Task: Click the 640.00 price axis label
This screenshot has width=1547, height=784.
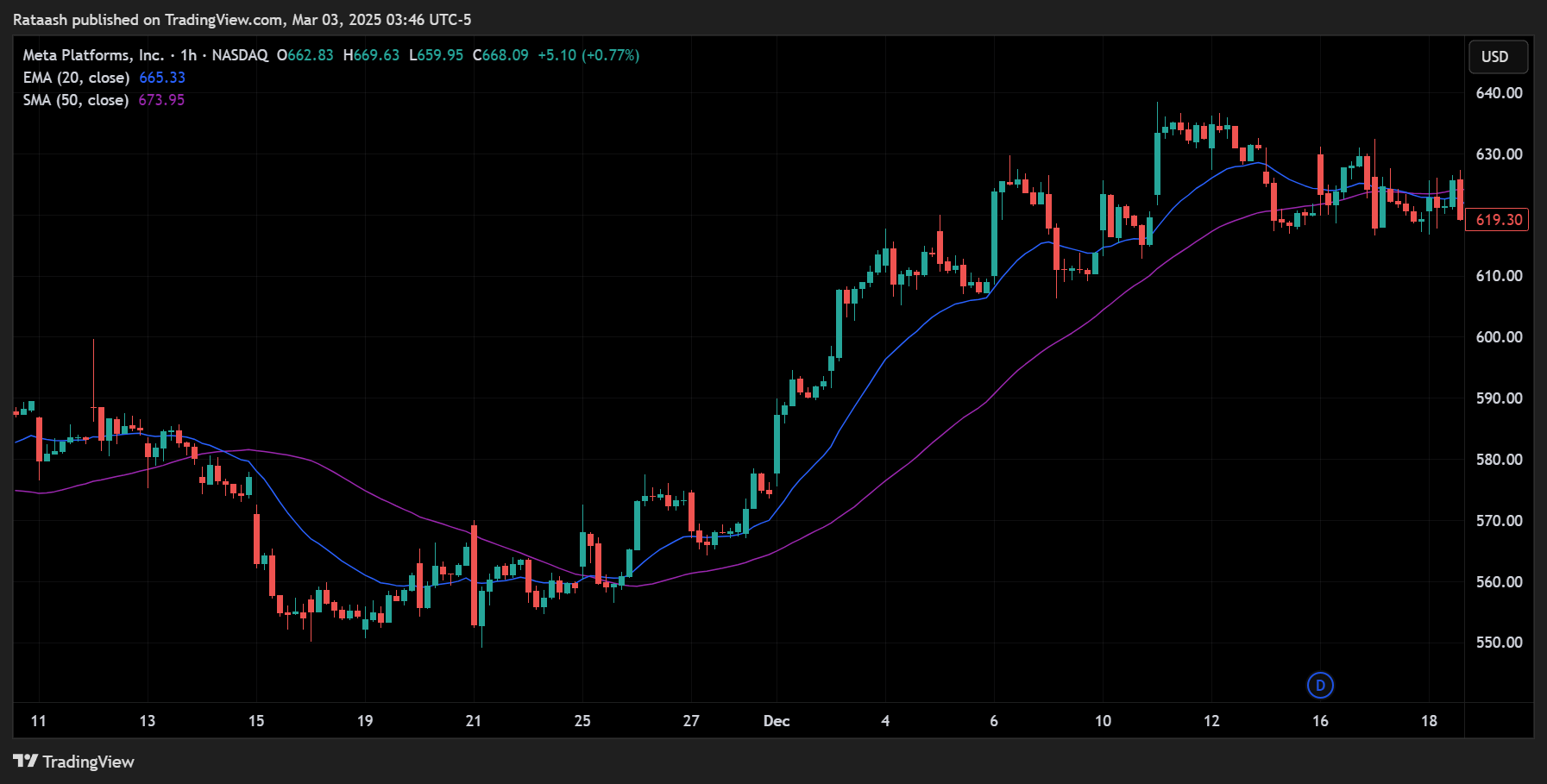Action: (1499, 93)
